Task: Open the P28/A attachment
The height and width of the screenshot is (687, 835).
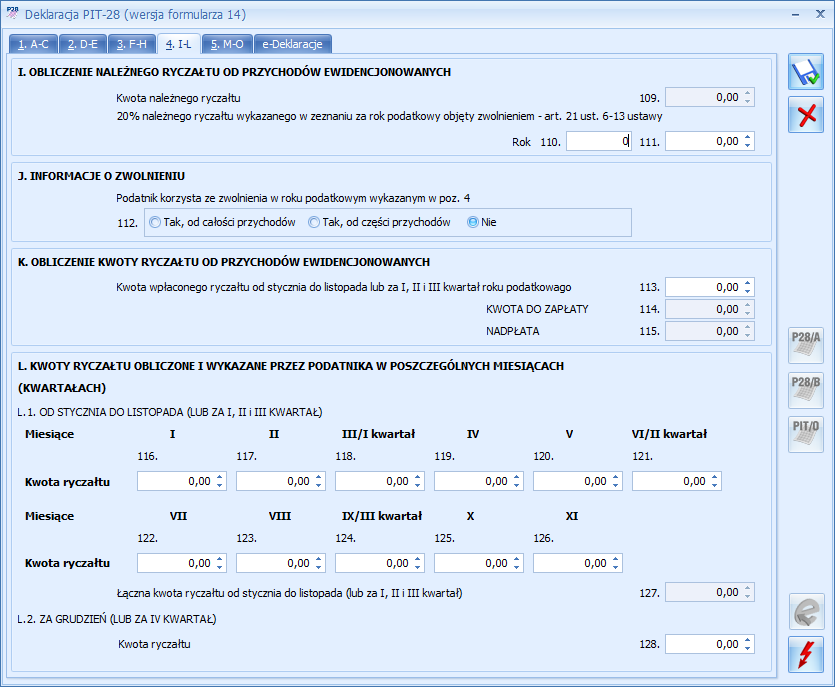Action: click(806, 346)
